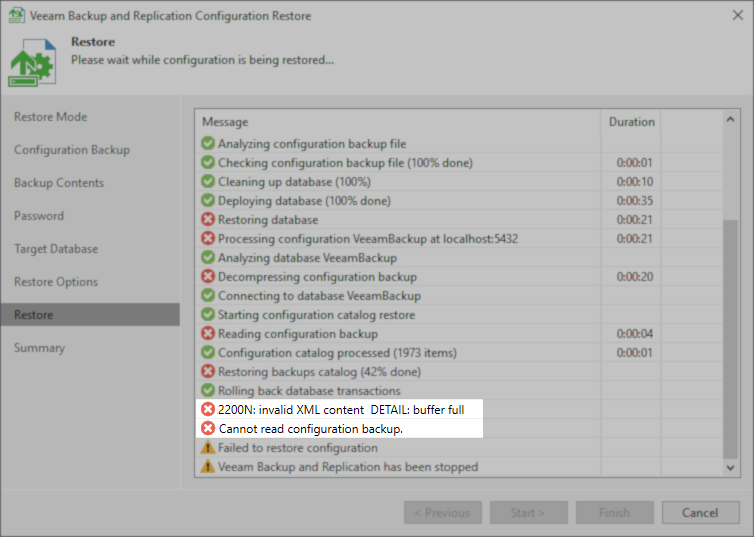
Task: Click the disabled Finish button
Action: coord(615,512)
